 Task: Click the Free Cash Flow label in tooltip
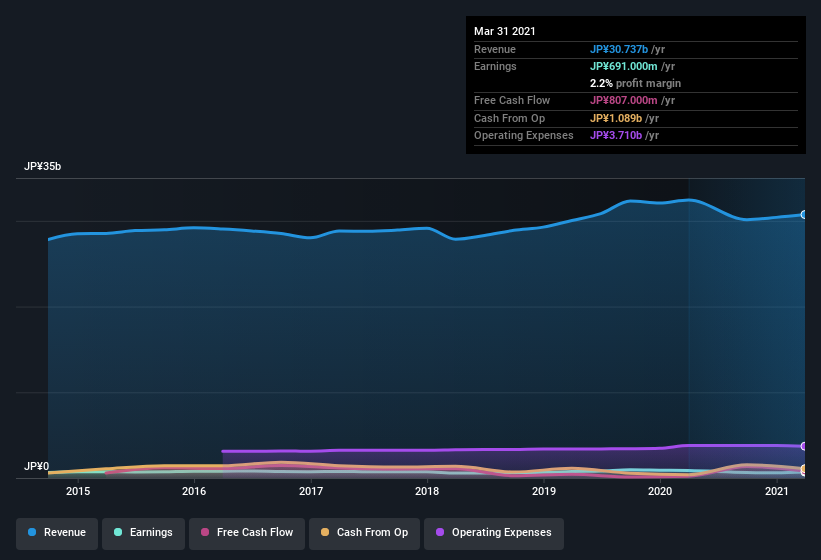[512, 100]
